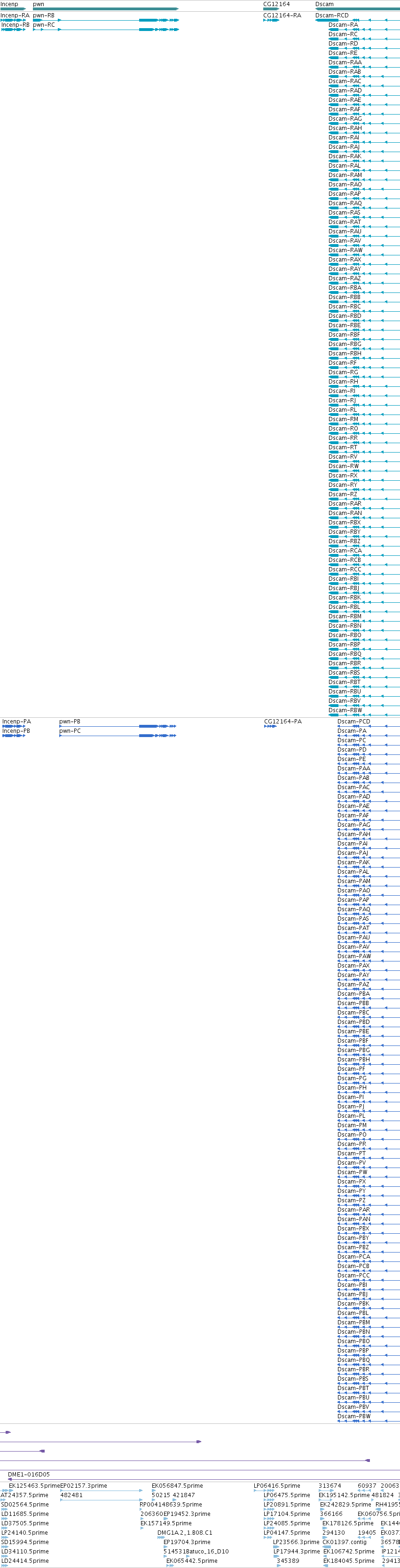Select EST EK242829.5prime
Image resolution: width=400 pixels, height=1568 pixels.
tap(345, 1505)
